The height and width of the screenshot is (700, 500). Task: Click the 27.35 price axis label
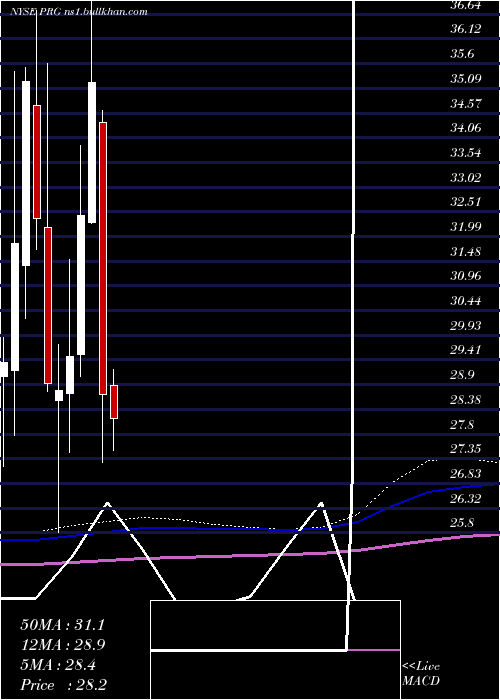click(x=466, y=449)
